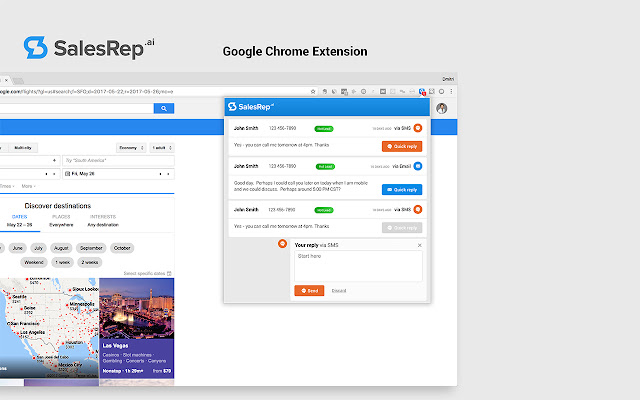The height and width of the screenshot is (400, 640).
Task: Send the SMS reply
Action: pos(309,291)
